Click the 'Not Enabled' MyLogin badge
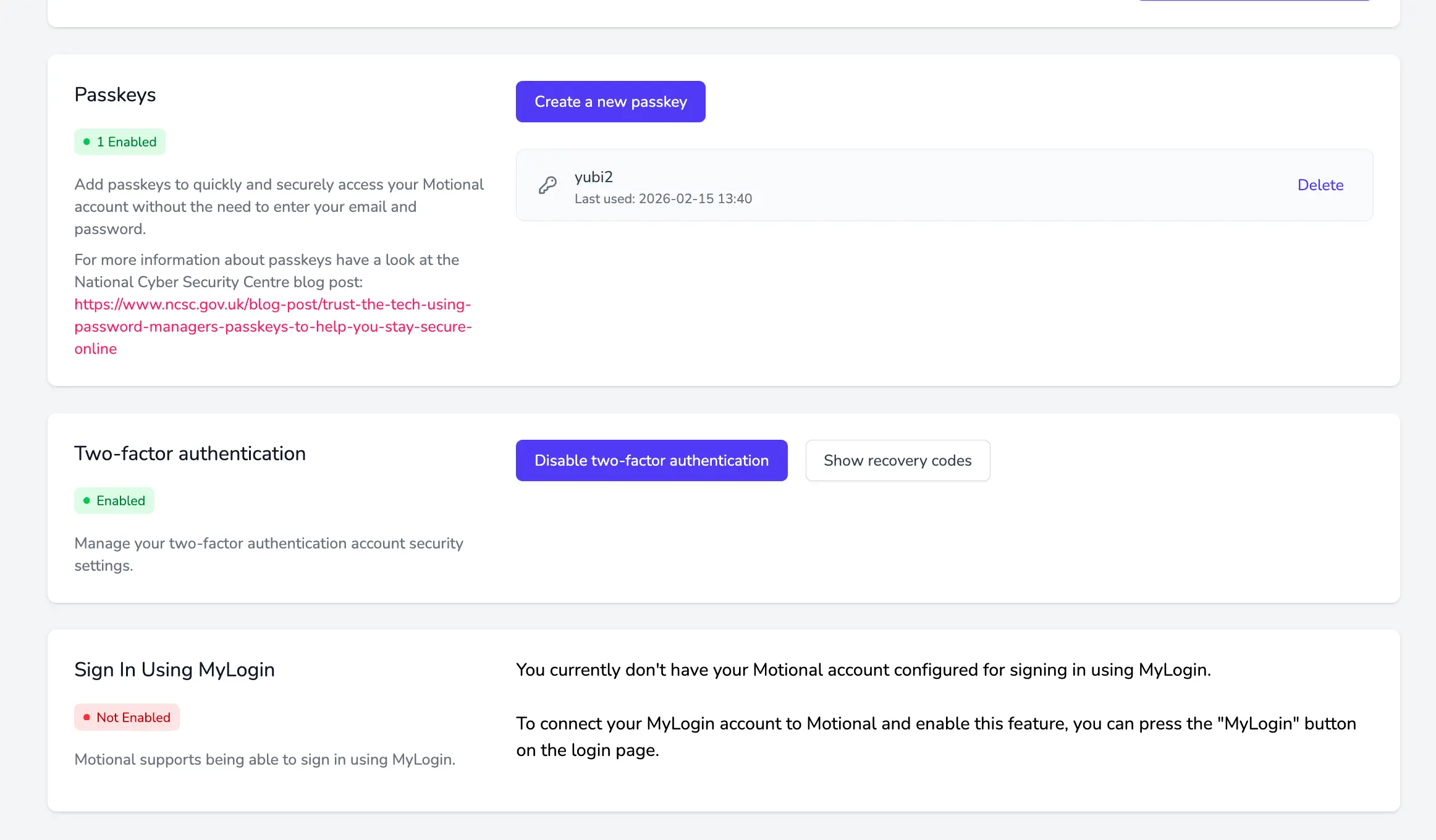Image resolution: width=1436 pixels, height=840 pixels. coord(127,717)
